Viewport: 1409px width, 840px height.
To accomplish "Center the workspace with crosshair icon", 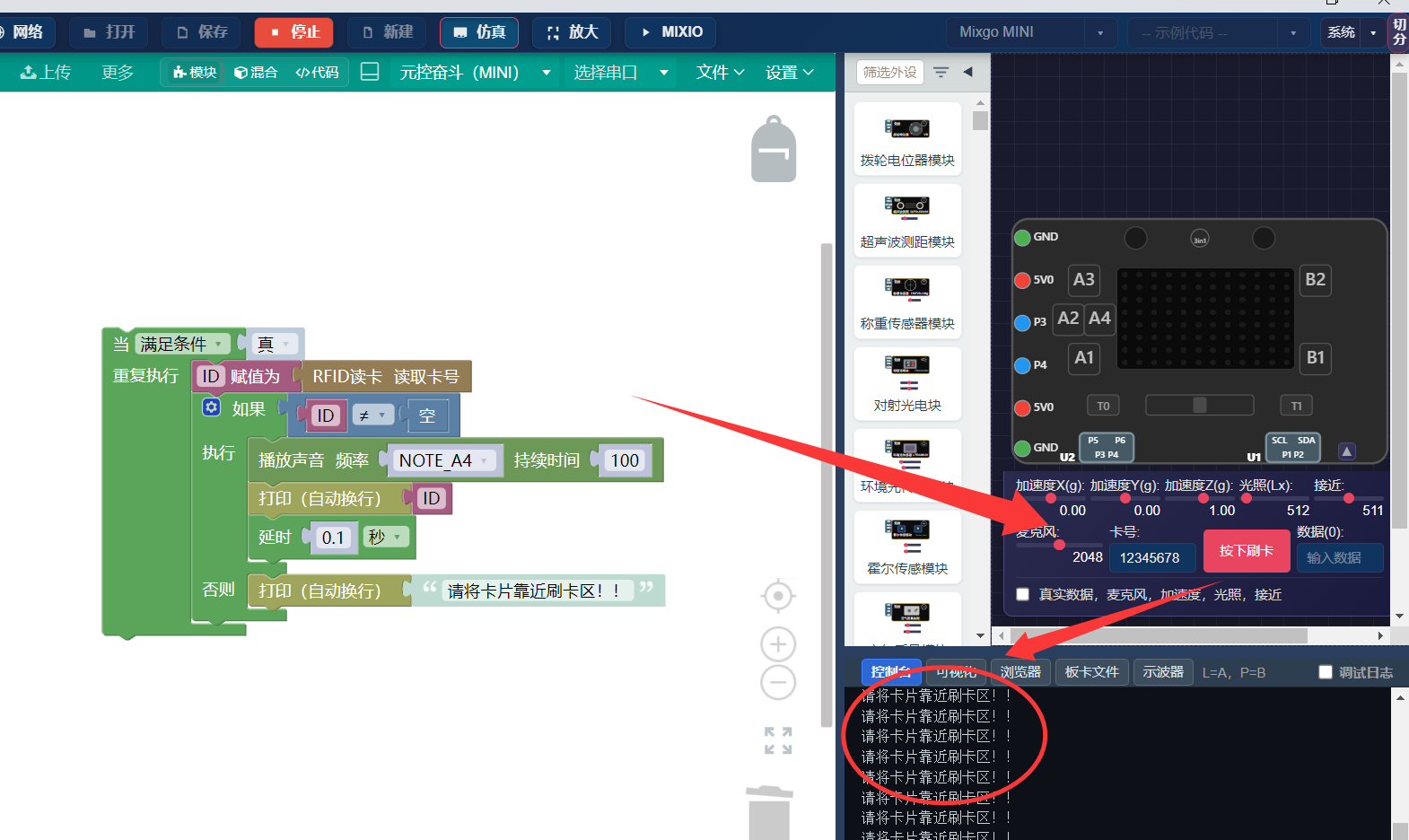I will [778, 596].
